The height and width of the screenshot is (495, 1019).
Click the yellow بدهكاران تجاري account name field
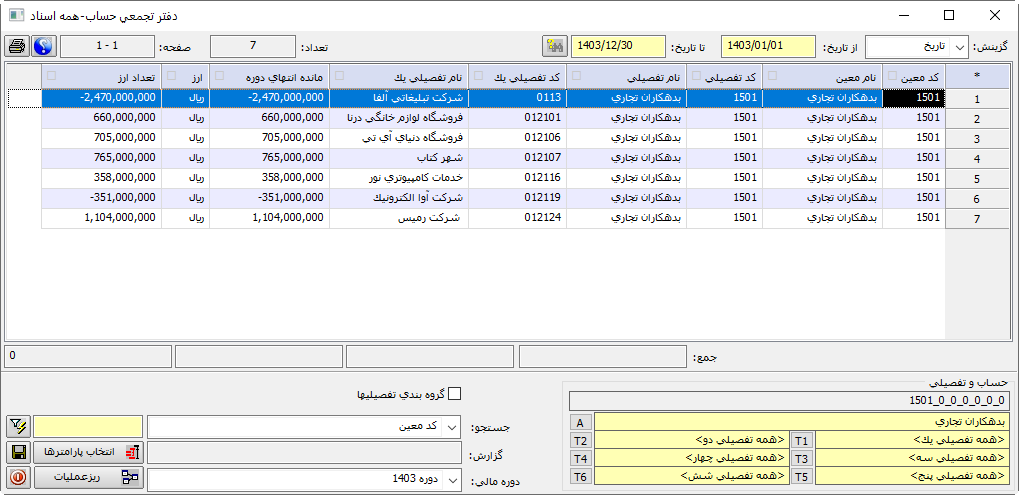click(802, 422)
